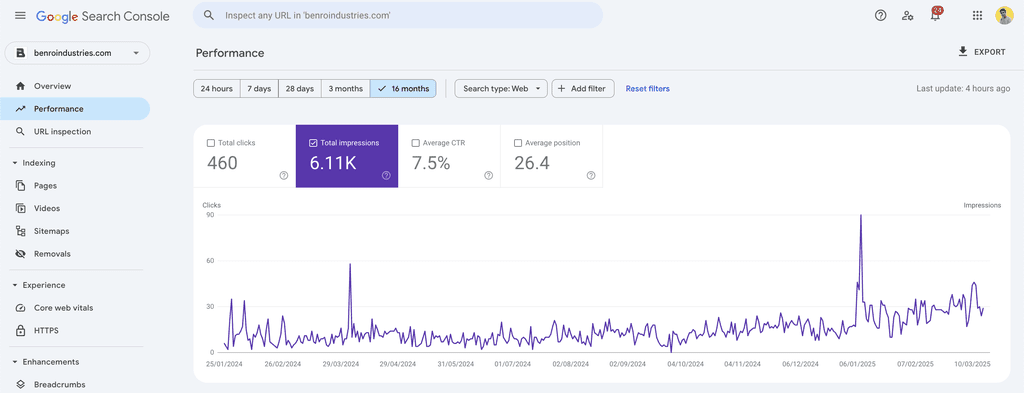The height and width of the screenshot is (393, 1024).
Task: Open the notifications bell
Action: (x=936, y=16)
